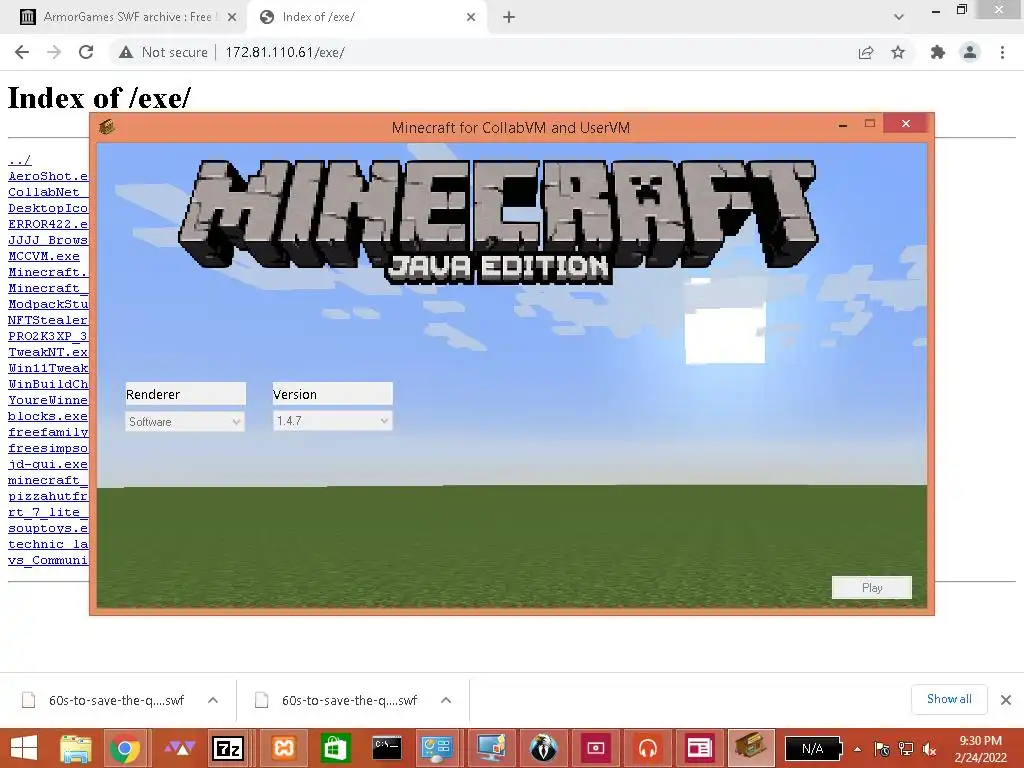
Task: Click the purple triangles taskbar icon
Action: [x=180, y=748]
